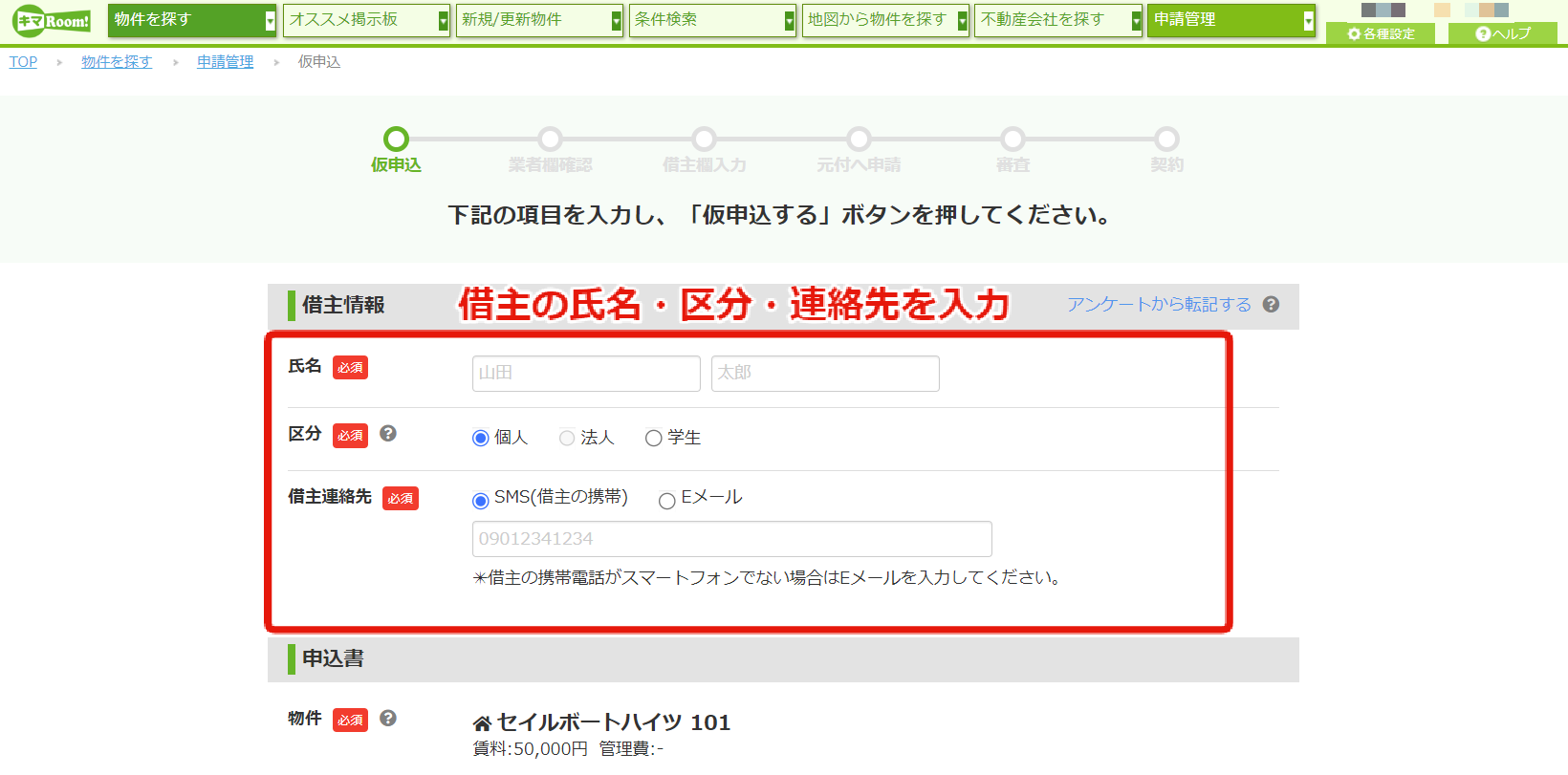Show help tooltip for 物件 field
Viewport: 1568px width, 775px height.
(388, 718)
